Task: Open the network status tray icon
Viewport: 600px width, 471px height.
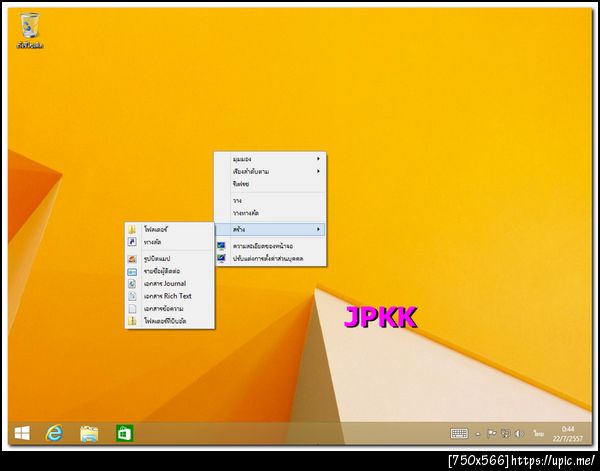Action: 505,434
